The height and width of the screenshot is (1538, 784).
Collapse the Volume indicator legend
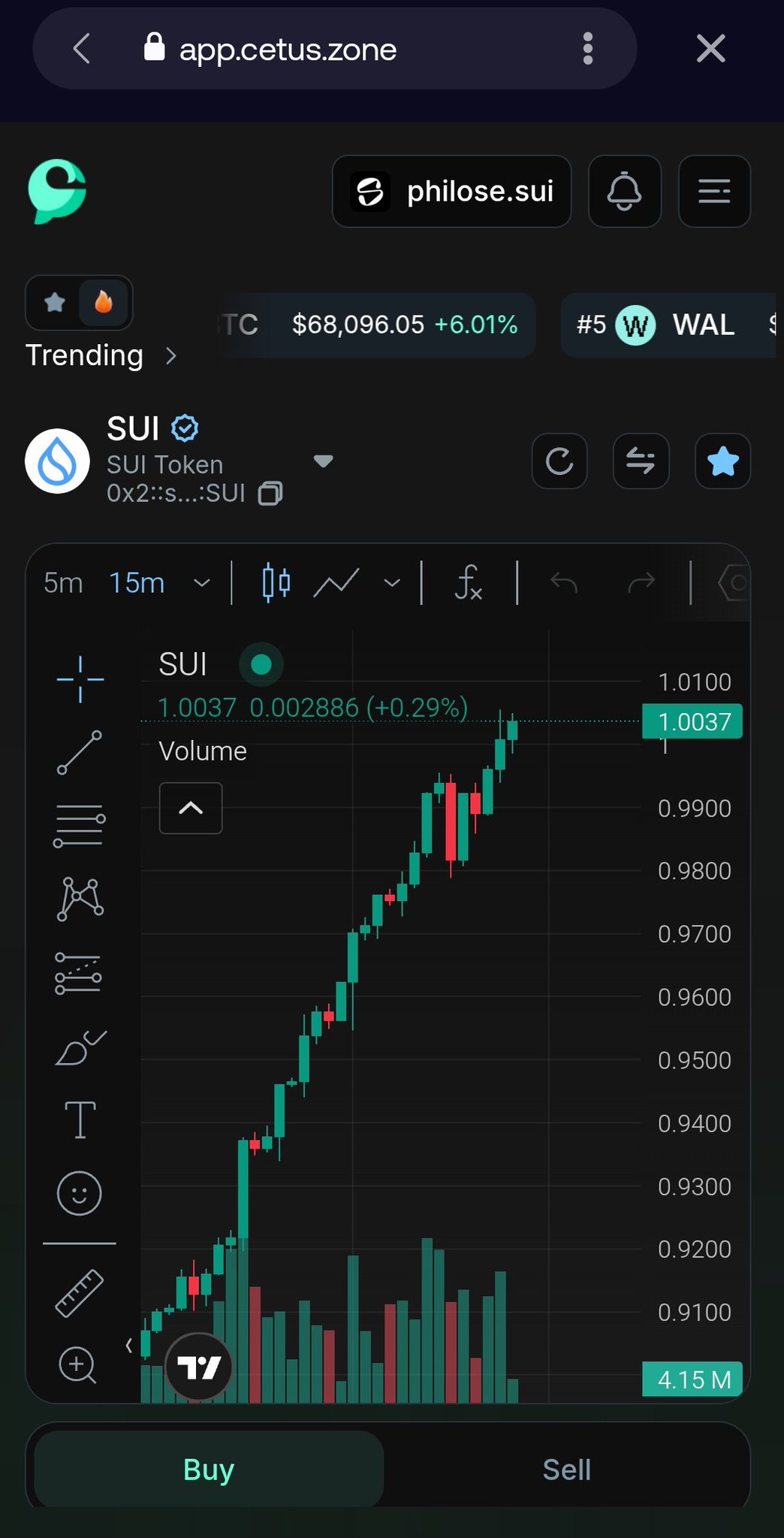coord(191,808)
